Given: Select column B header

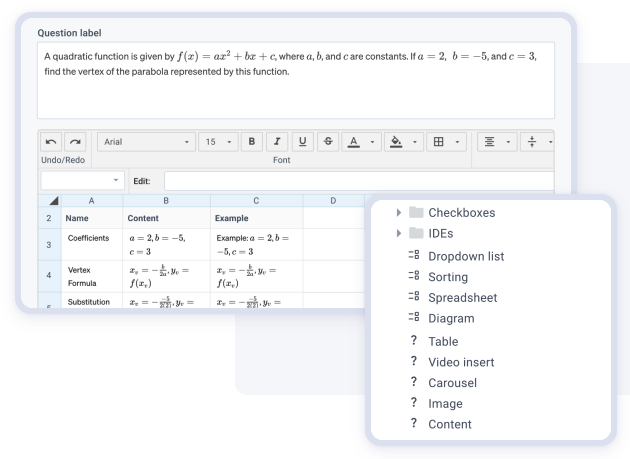Looking at the screenshot, I should pyautogui.click(x=166, y=201).
